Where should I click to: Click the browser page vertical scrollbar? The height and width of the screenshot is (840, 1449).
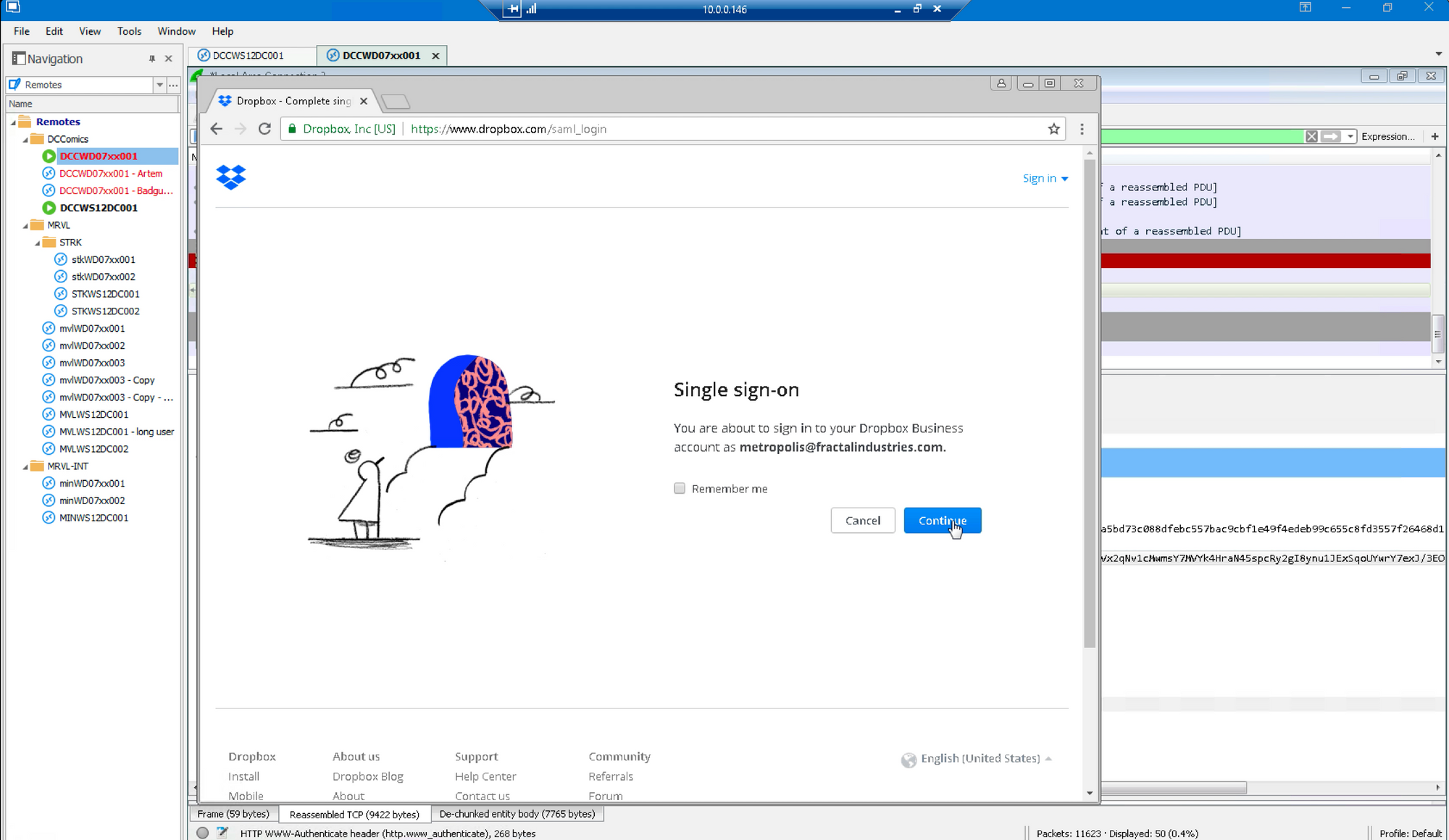(x=1090, y=403)
